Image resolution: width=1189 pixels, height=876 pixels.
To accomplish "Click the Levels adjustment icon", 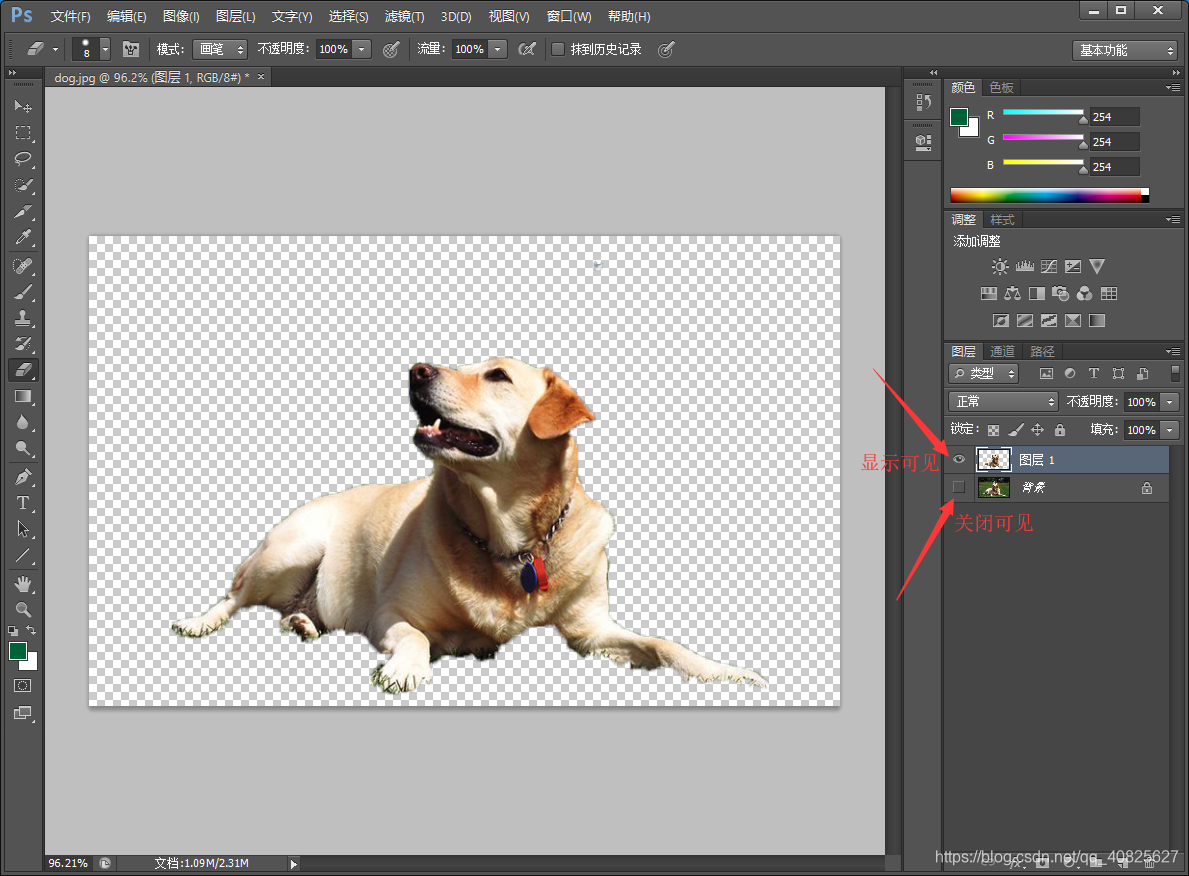I will [x=1024, y=266].
